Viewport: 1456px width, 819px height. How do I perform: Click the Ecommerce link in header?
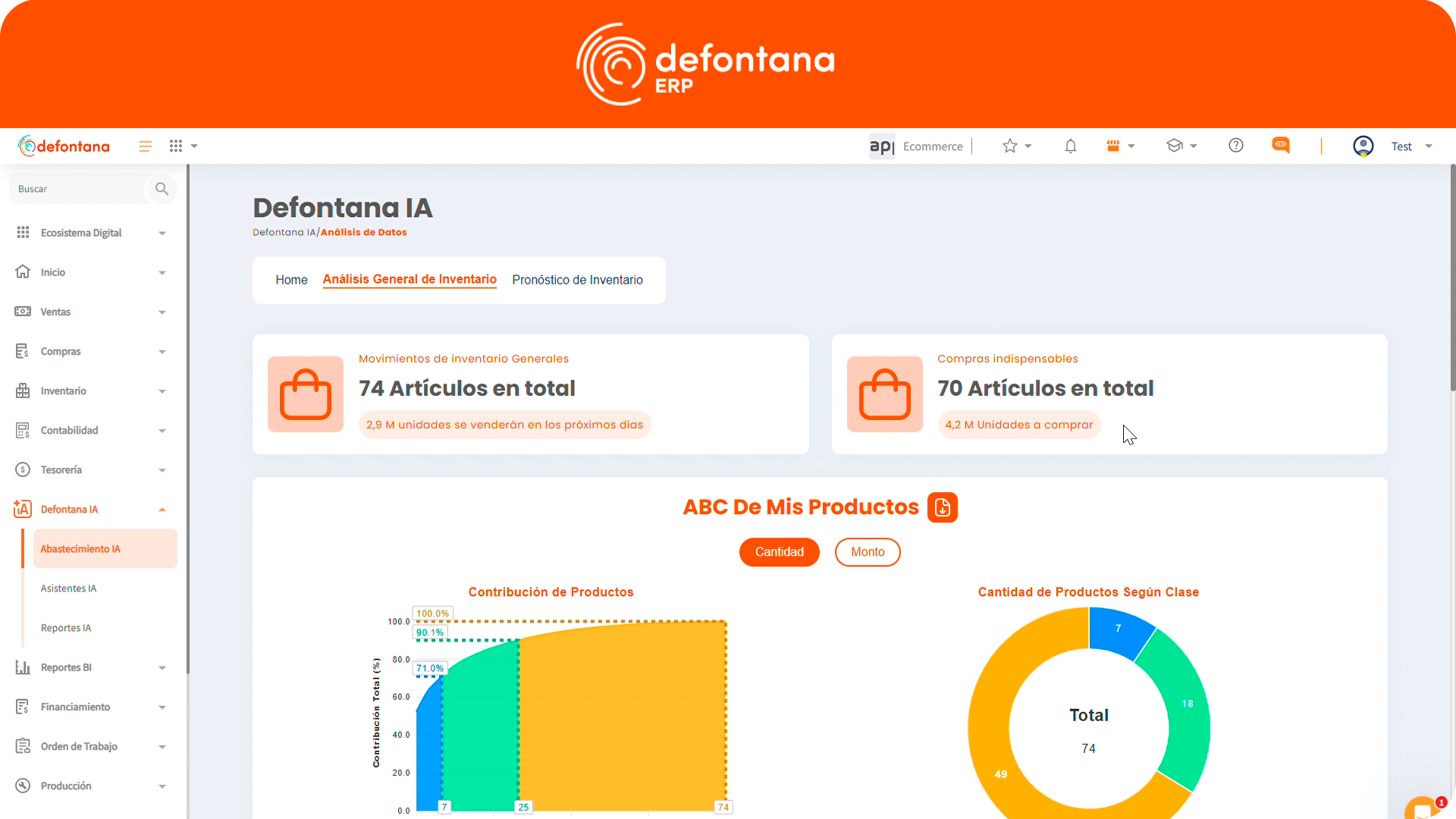tap(933, 146)
